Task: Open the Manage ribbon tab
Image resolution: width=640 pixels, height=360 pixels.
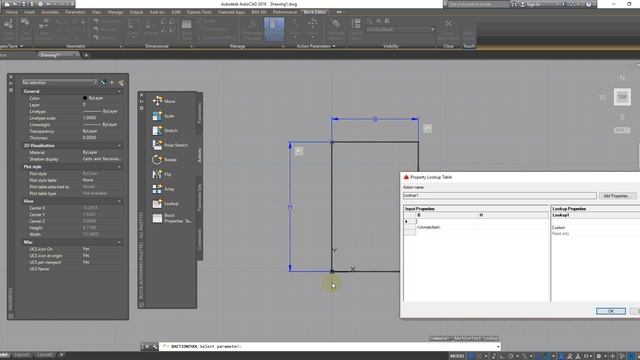Action: [115, 12]
